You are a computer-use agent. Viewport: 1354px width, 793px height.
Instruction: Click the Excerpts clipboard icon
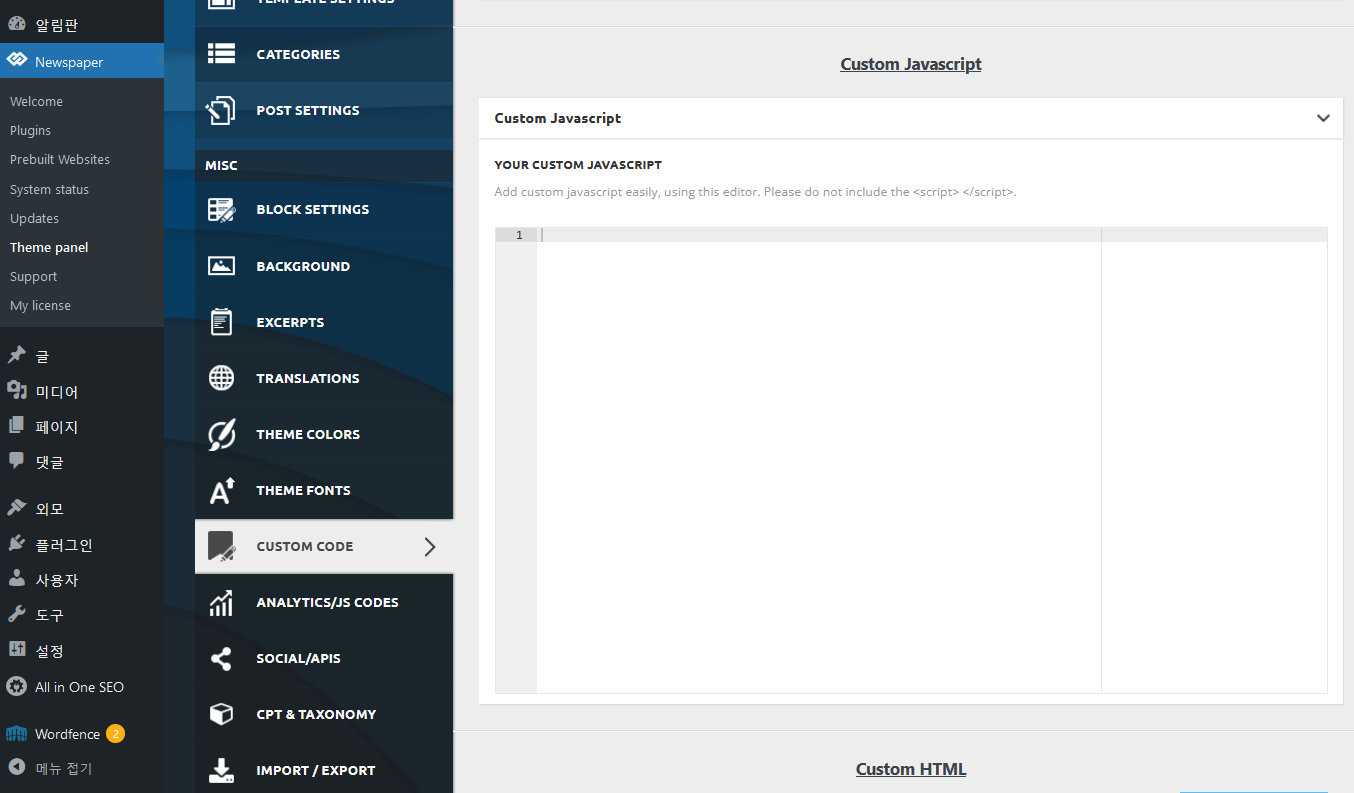point(221,322)
